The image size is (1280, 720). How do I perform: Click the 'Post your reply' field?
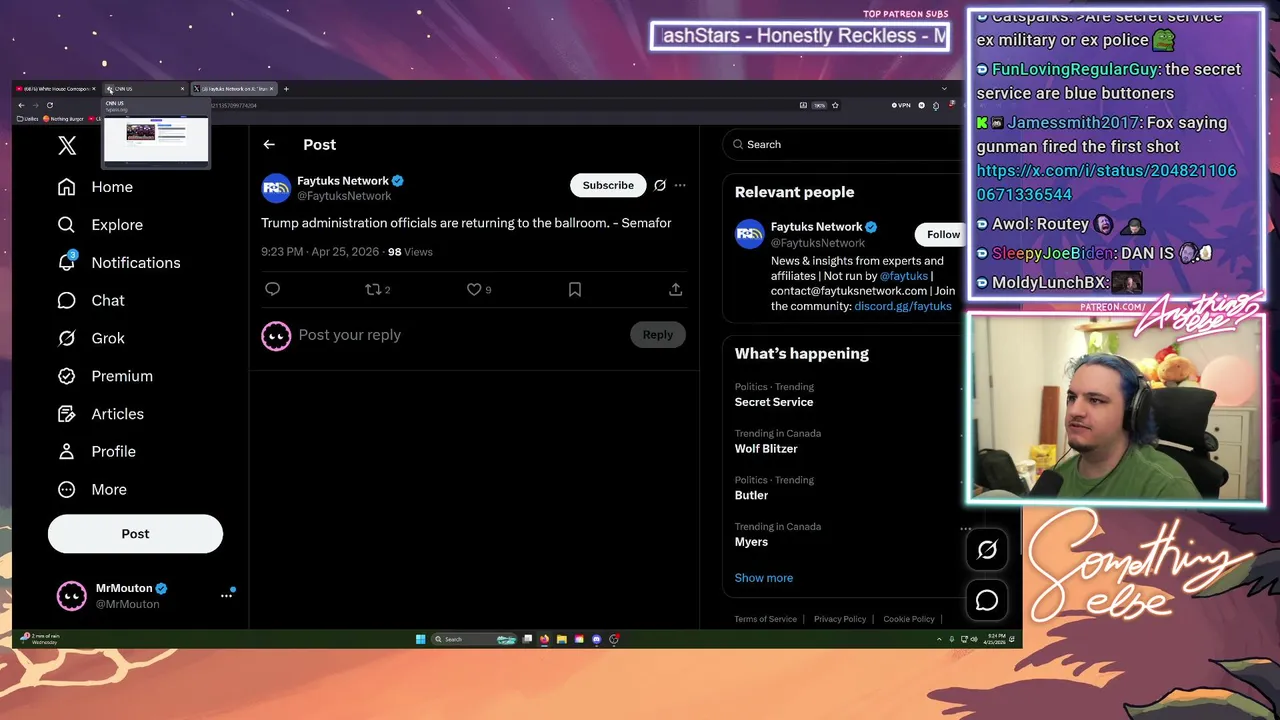460,335
